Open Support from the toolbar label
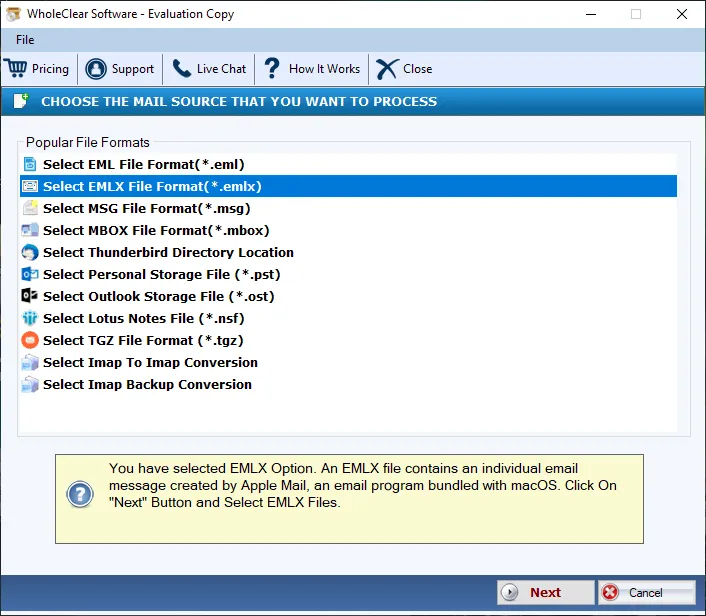 point(133,69)
